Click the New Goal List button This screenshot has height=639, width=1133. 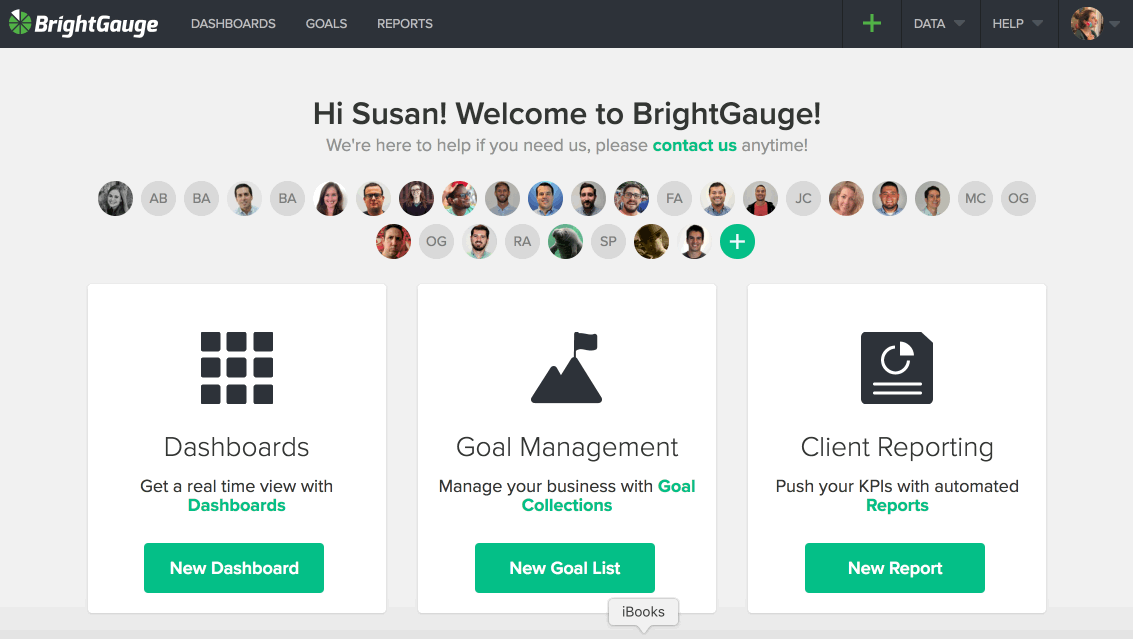coord(565,568)
